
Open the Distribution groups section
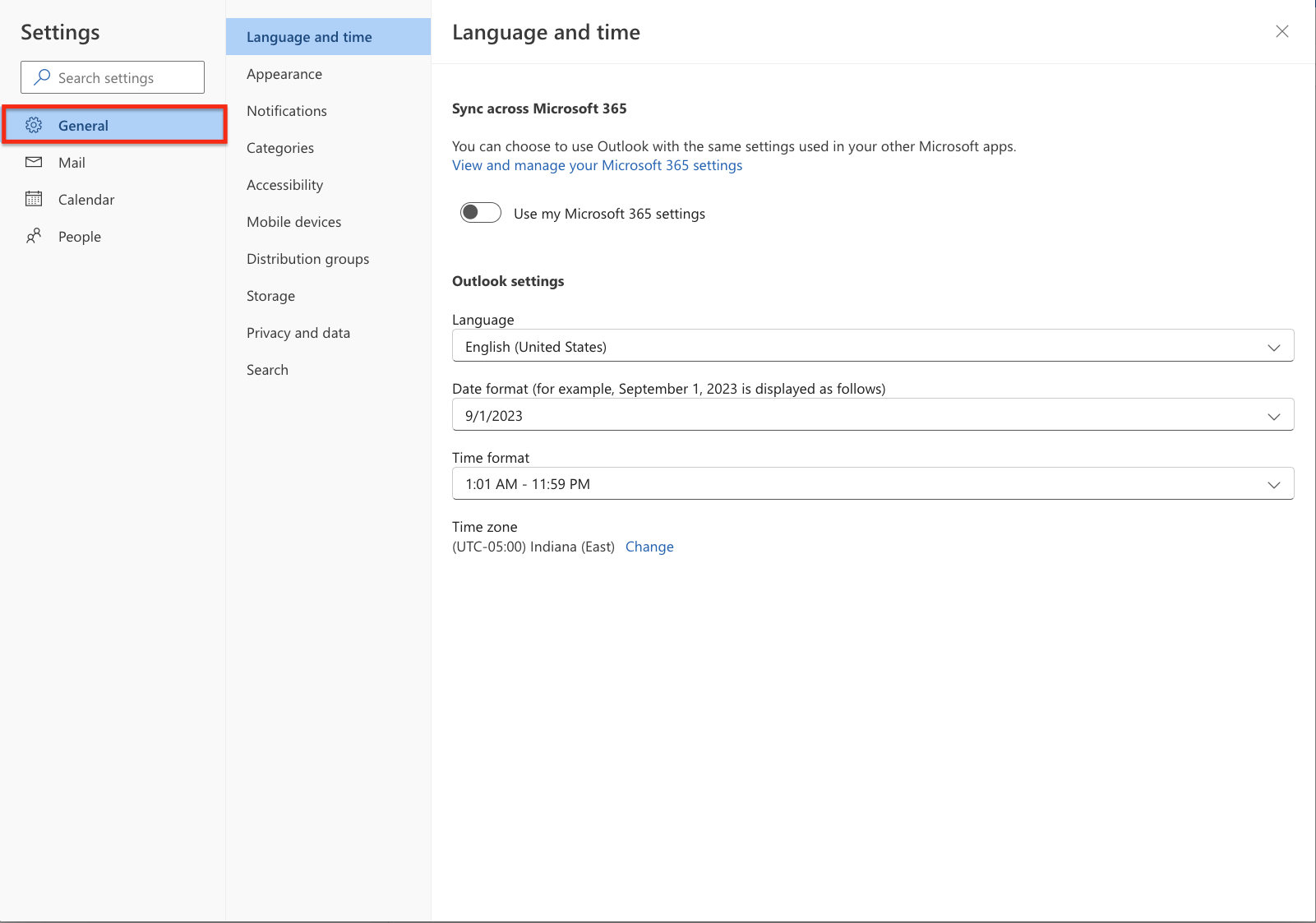(328, 259)
